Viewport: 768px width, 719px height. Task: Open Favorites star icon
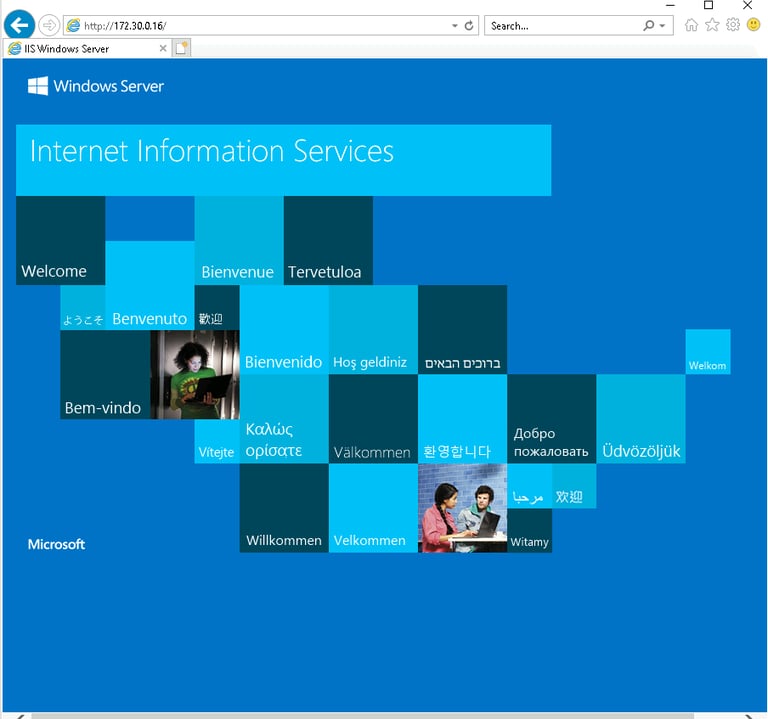pos(712,24)
